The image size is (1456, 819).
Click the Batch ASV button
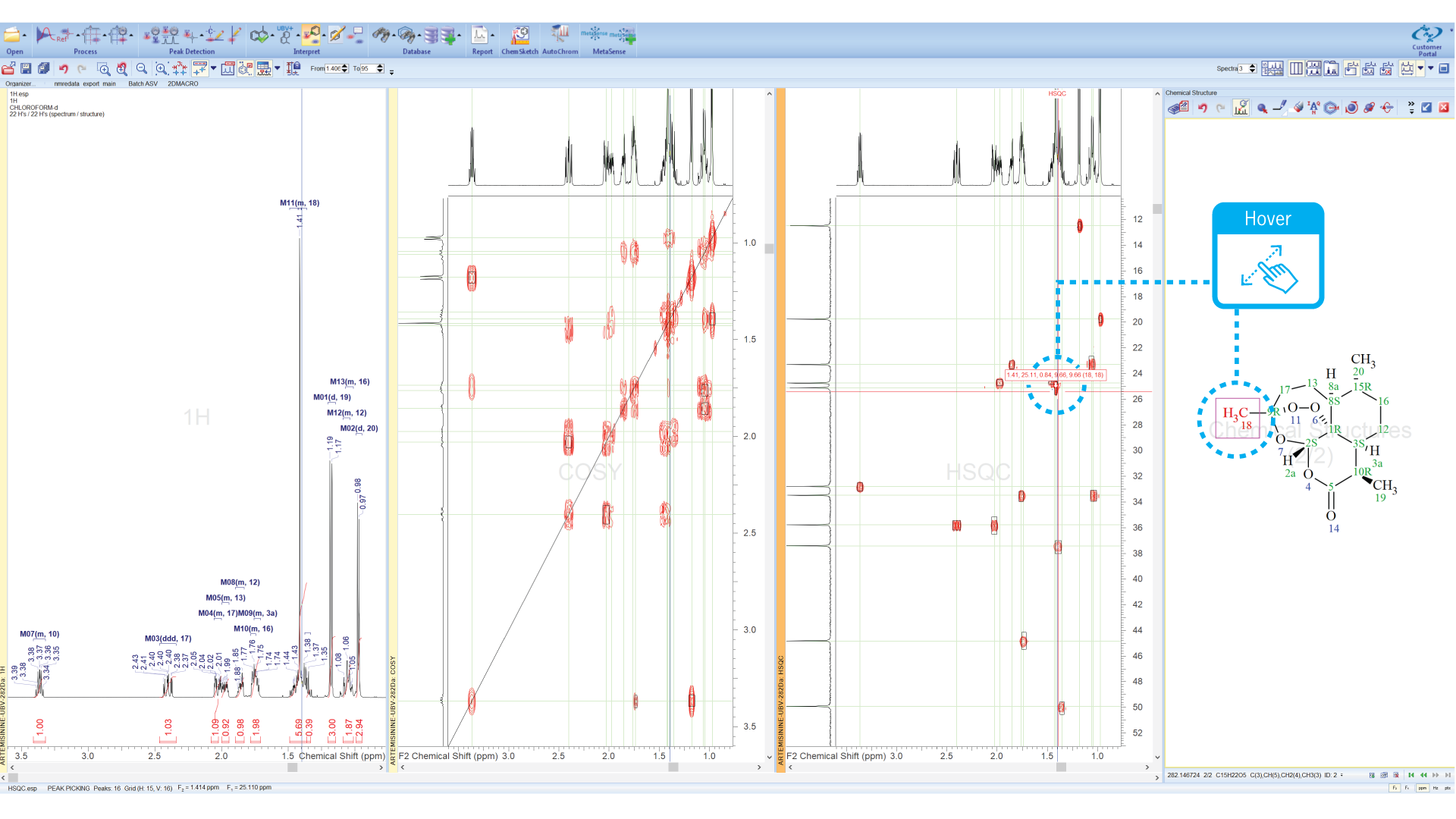click(143, 83)
